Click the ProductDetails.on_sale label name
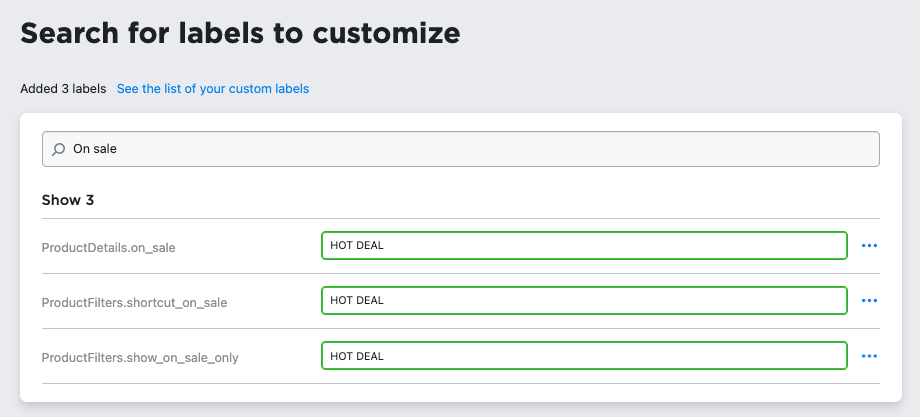920x417 pixels. tap(109, 247)
